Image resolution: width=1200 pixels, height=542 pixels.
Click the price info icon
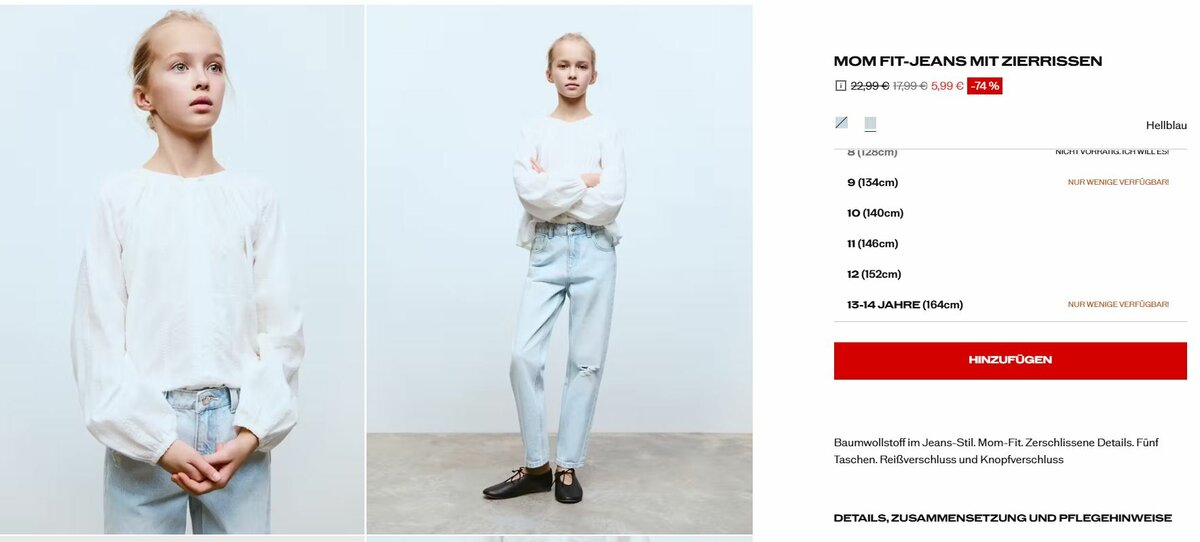tap(840, 86)
